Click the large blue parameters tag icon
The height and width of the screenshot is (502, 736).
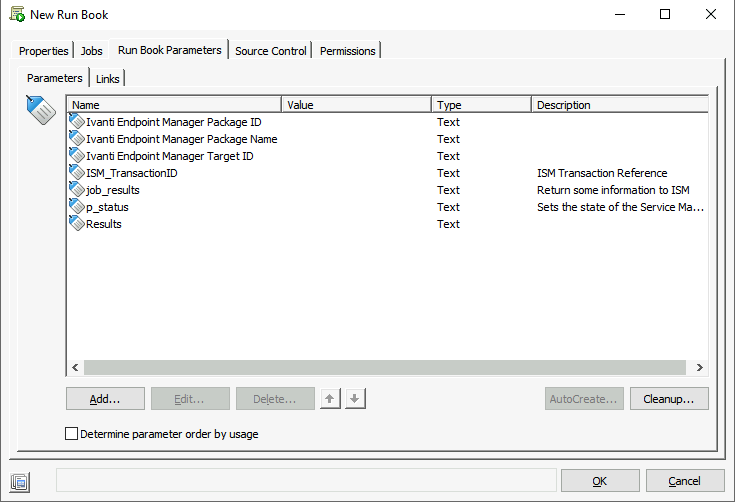coord(41,110)
